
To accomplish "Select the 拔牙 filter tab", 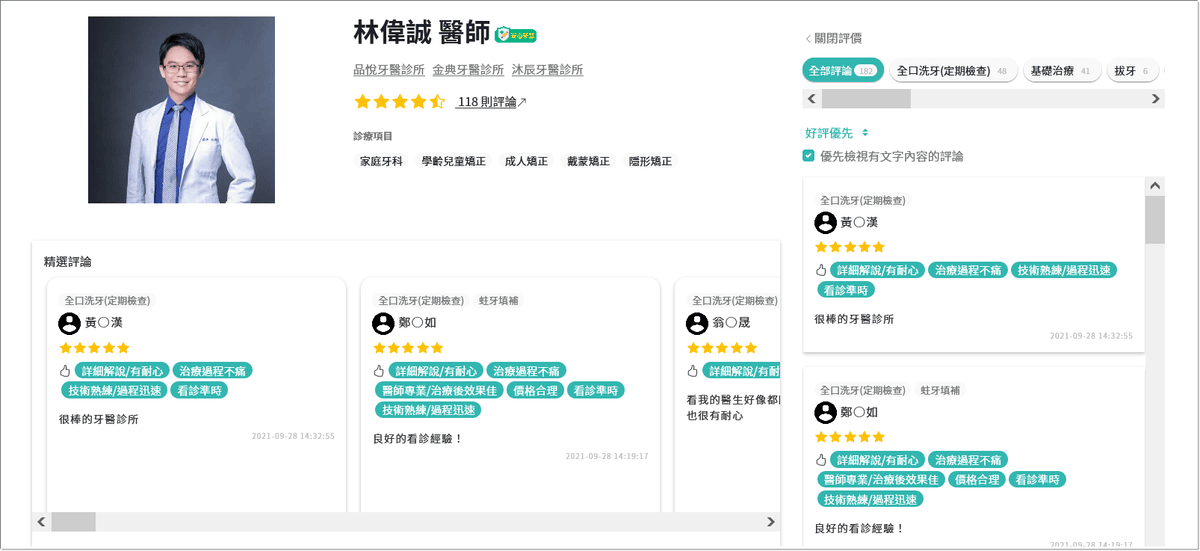I will point(1133,71).
